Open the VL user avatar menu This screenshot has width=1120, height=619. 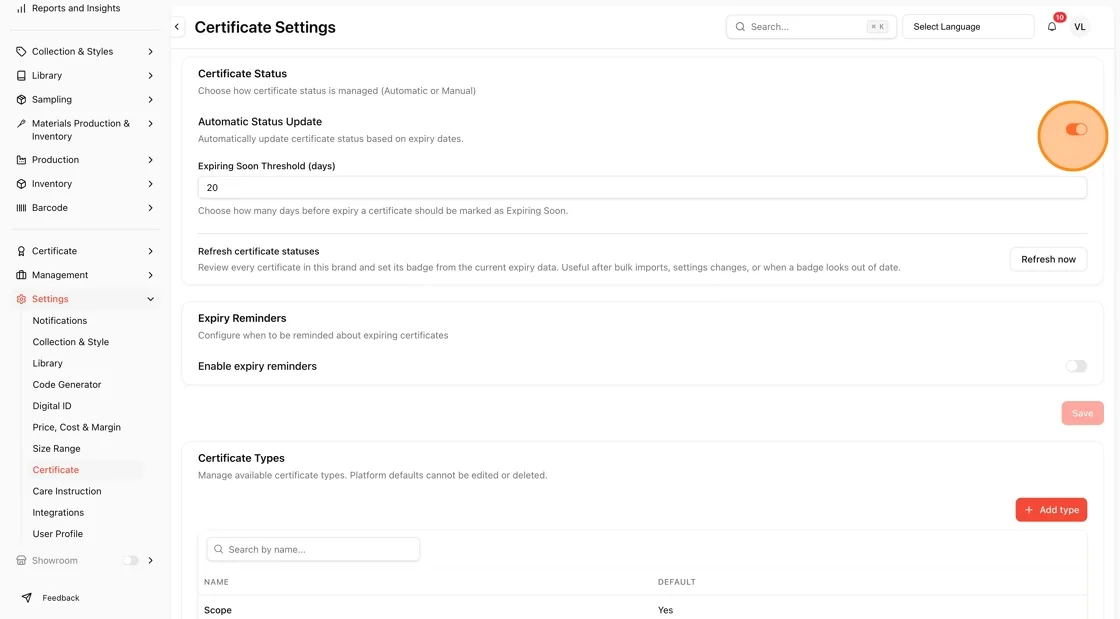[1079, 27]
